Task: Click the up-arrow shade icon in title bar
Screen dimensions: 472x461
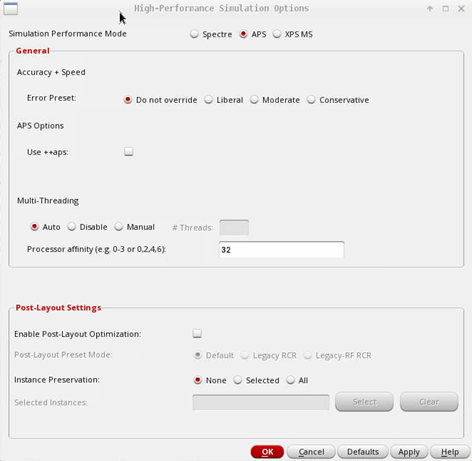Action: pos(430,9)
